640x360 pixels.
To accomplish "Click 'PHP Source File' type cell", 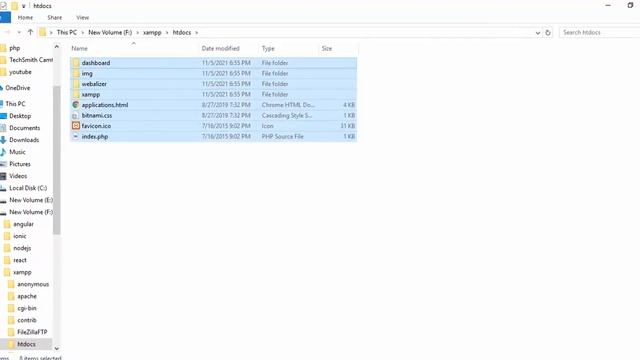I will [282, 136].
